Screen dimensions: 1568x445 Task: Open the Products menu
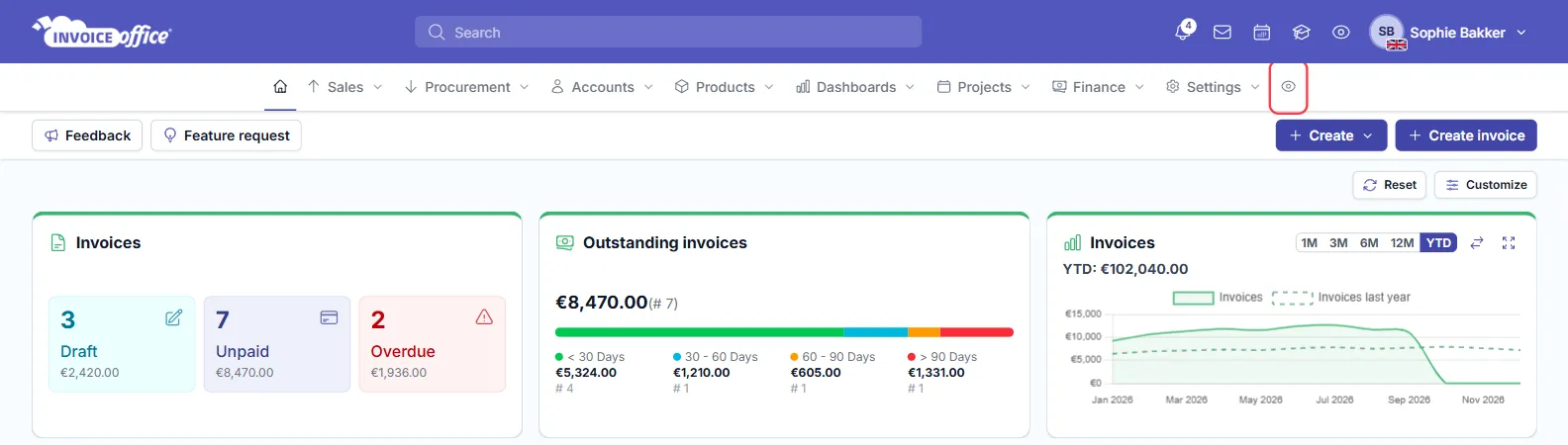coord(725,87)
